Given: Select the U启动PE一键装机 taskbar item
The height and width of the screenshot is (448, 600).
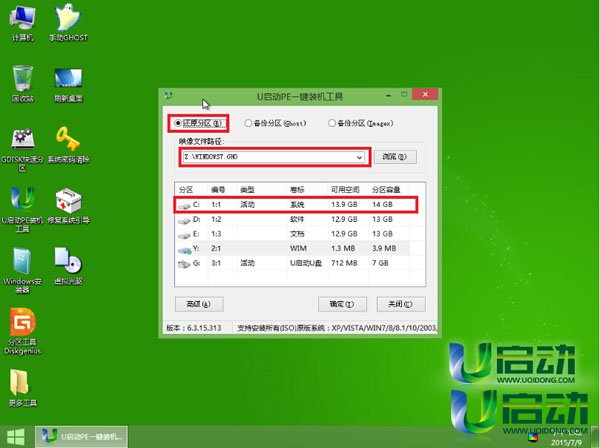Looking at the screenshot, I should (x=82, y=437).
